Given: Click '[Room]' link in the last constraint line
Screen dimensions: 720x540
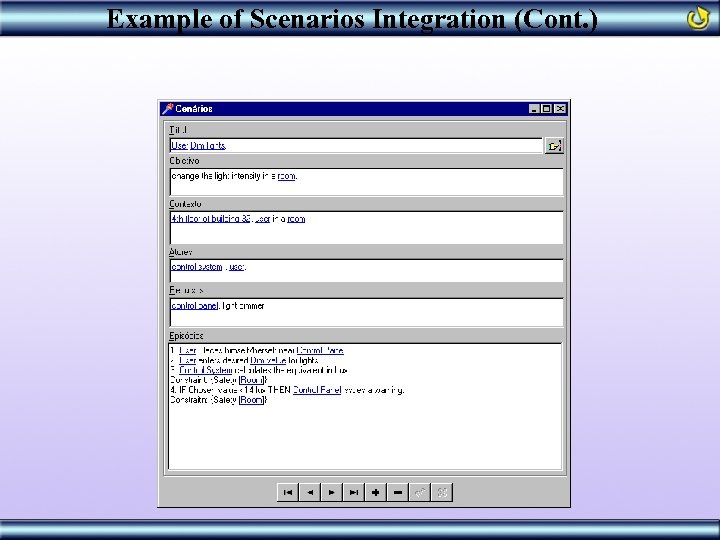Looking at the screenshot, I should 252,399.
